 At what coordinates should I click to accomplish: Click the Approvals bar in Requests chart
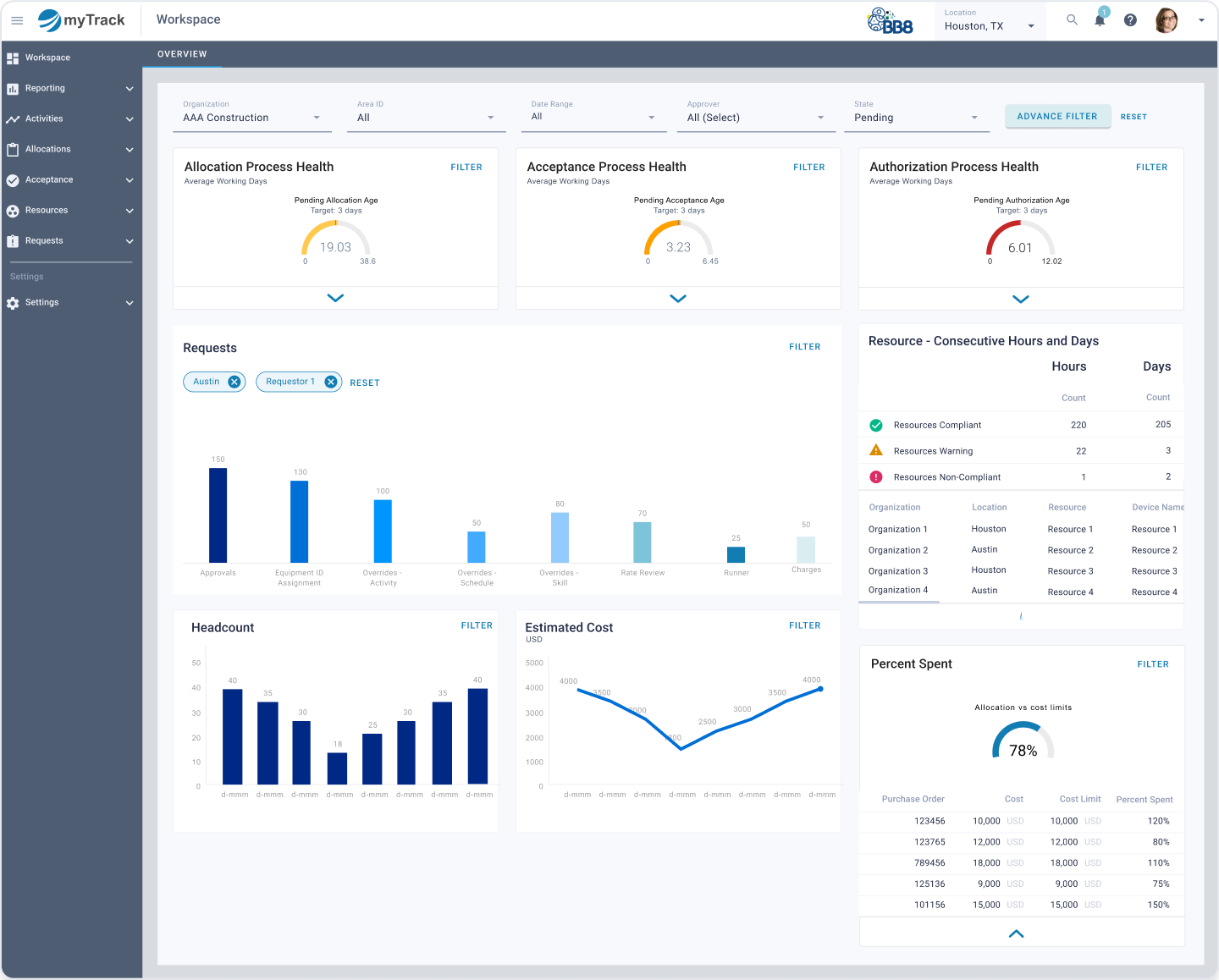pyautogui.click(x=218, y=515)
